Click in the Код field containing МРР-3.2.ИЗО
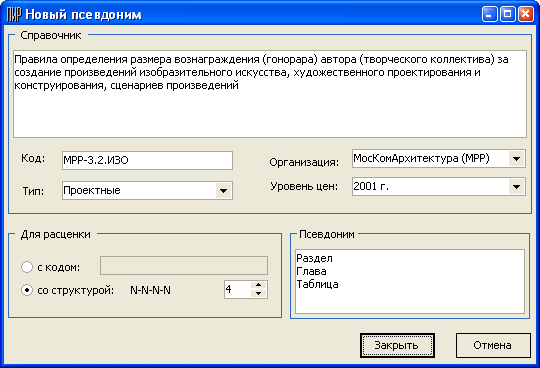Image resolution: width=540 pixels, height=368 pixels. pos(147,160)
